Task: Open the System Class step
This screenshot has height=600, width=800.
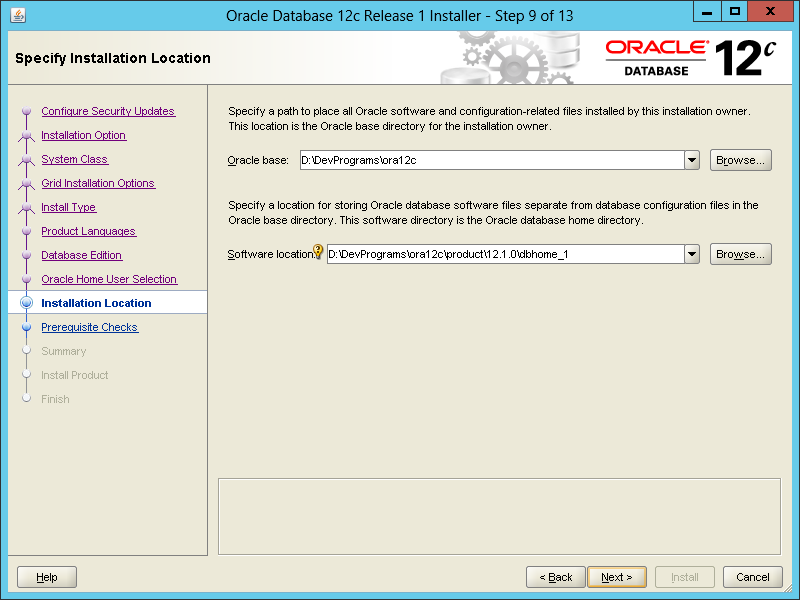Action: [x=74, y=159]
